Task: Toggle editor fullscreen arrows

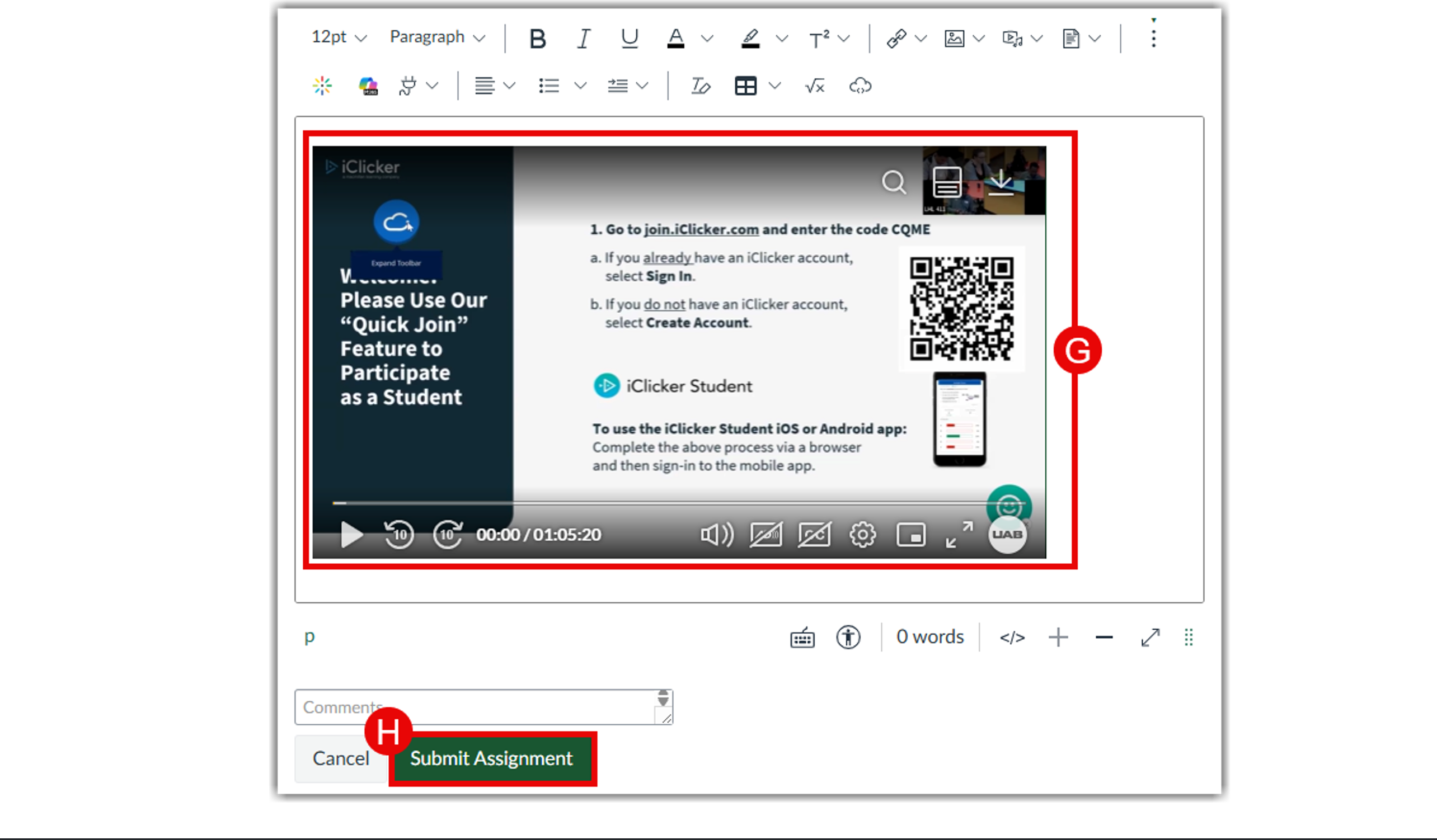Action: [x=1150, y=638]
